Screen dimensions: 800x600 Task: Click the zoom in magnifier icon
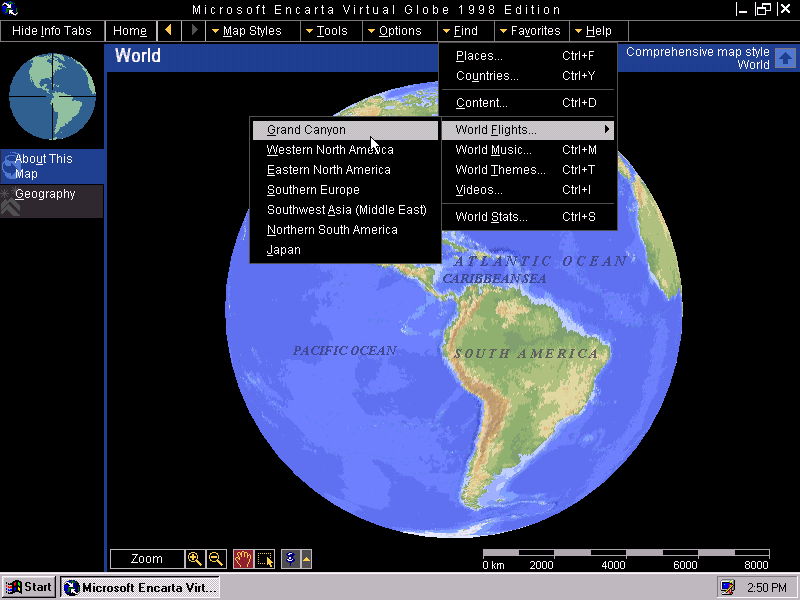pos(195,559)
